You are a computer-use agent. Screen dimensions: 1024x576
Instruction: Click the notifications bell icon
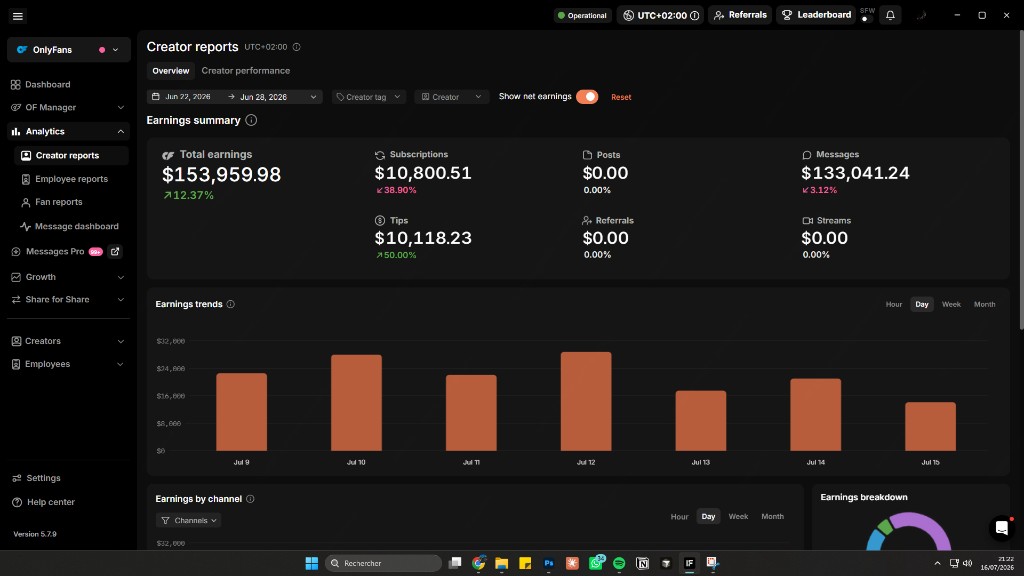890,15
